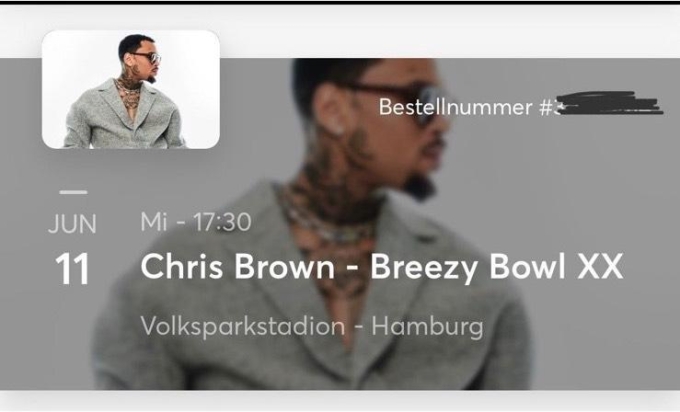
Task: Tap the grey blazer in the thumbnail
Action: coord(124,117)
